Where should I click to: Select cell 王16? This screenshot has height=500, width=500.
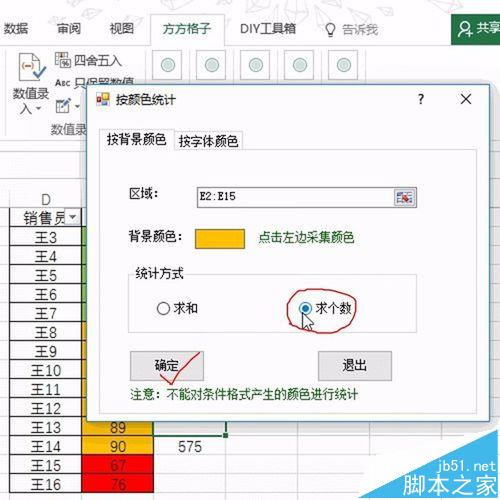tap(46, 483)
